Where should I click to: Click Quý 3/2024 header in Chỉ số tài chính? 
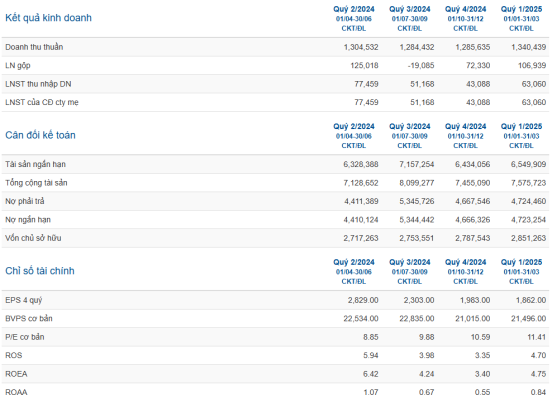[409, 262]
